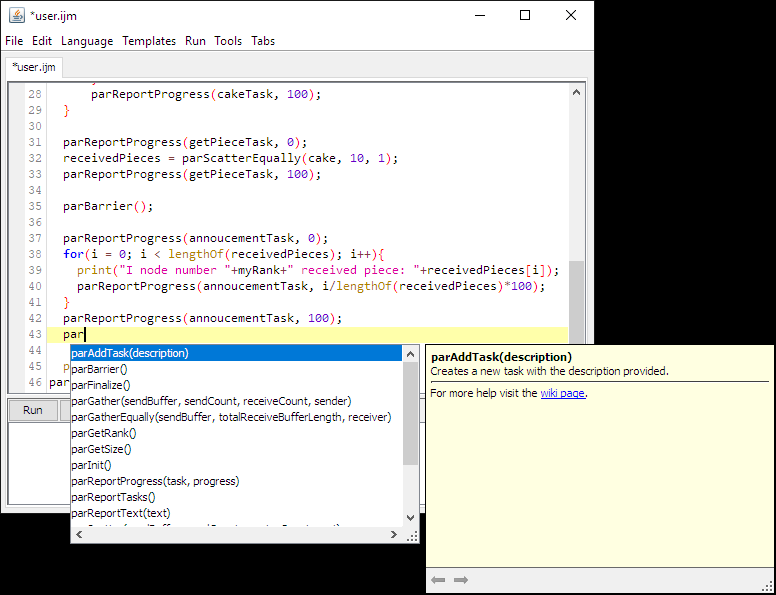Viewport: 776px width, 595px height.
Task: Click resize grip of help popup
Action: click(768, 586)
